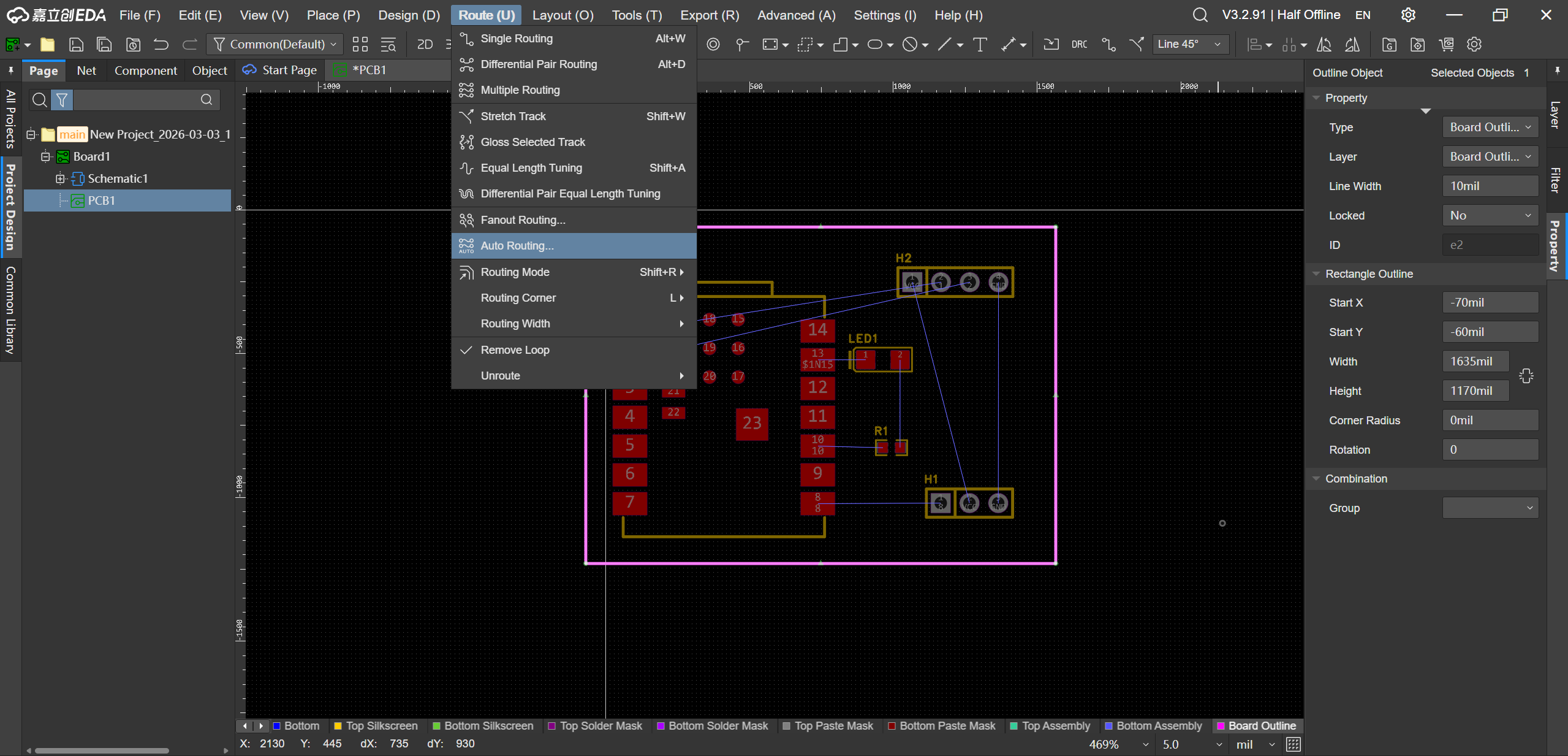
Task: Select the Board Outline layer color swatch
Action: coord(1221,725)
